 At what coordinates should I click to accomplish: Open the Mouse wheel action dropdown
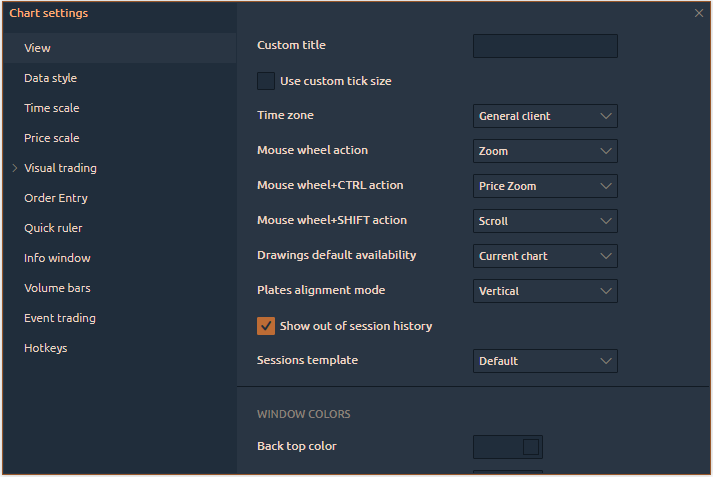pos(545,151)
